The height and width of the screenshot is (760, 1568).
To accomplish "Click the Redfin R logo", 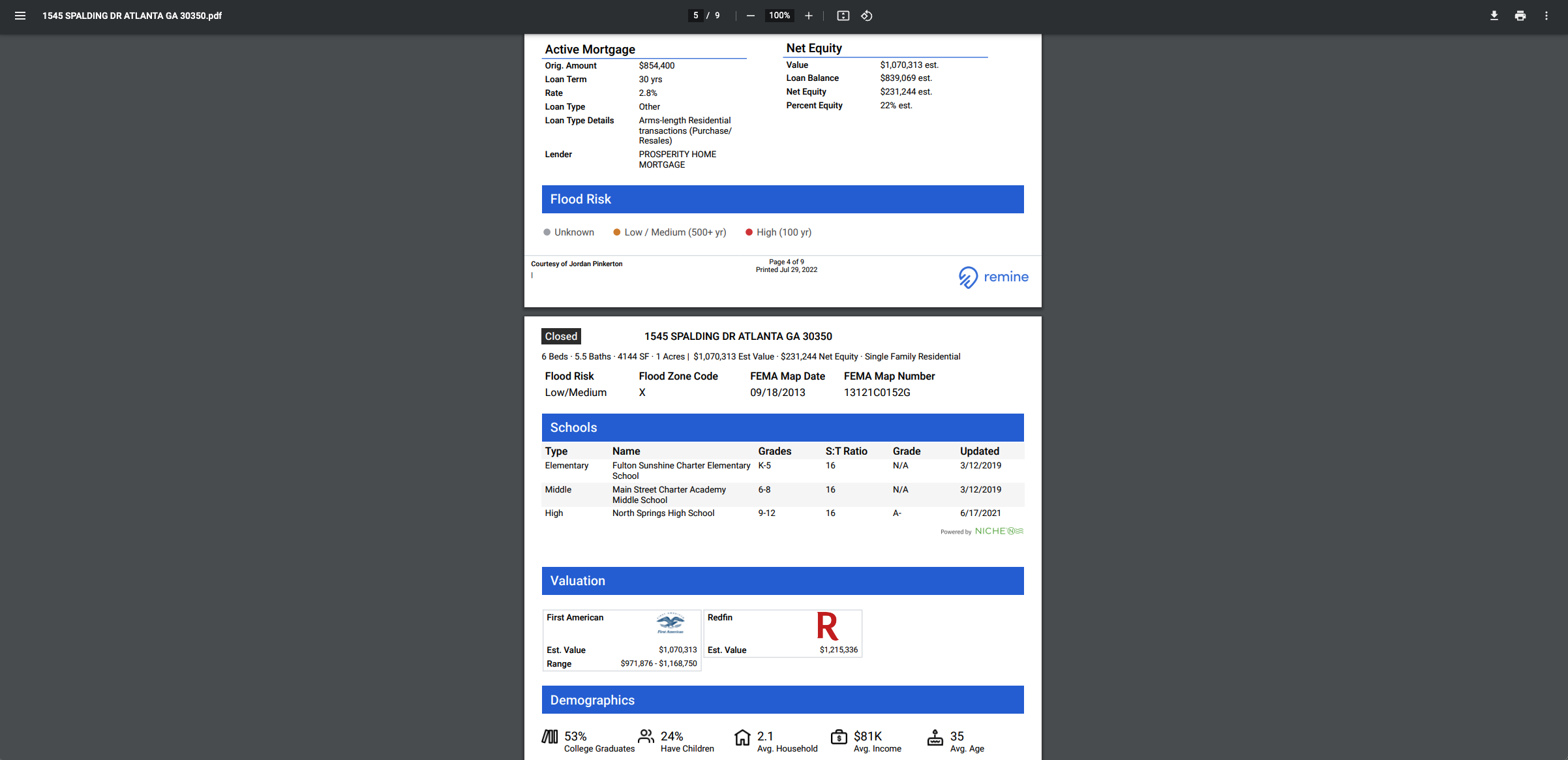I will pos(827,626).
